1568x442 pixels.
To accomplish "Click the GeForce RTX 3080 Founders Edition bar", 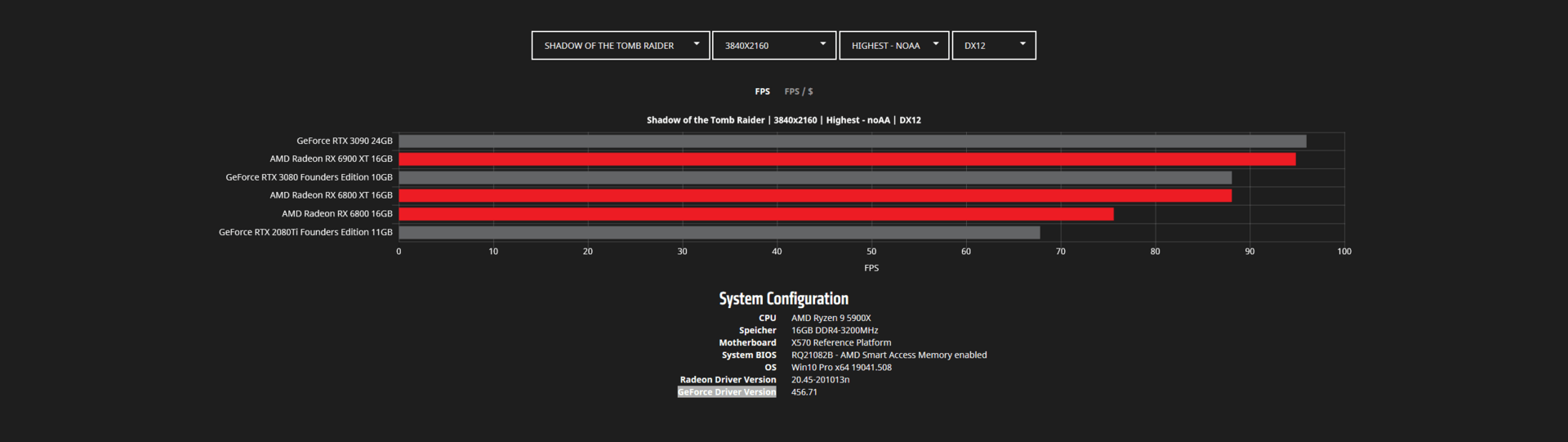I will click(x=815, y=177).
